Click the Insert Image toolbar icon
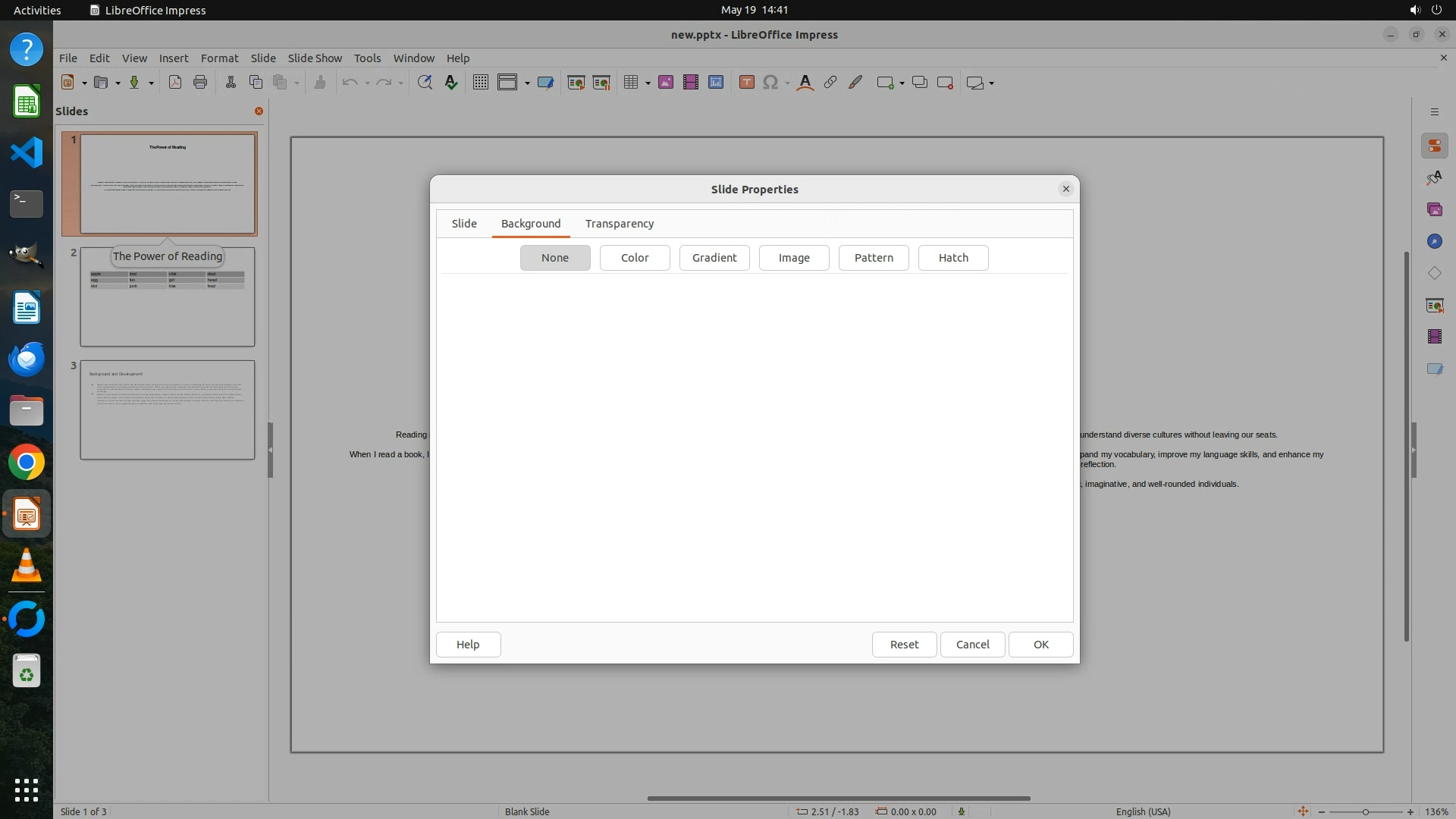The height and width of the screenshot is (819, 1456). click(x=666, y=83)
